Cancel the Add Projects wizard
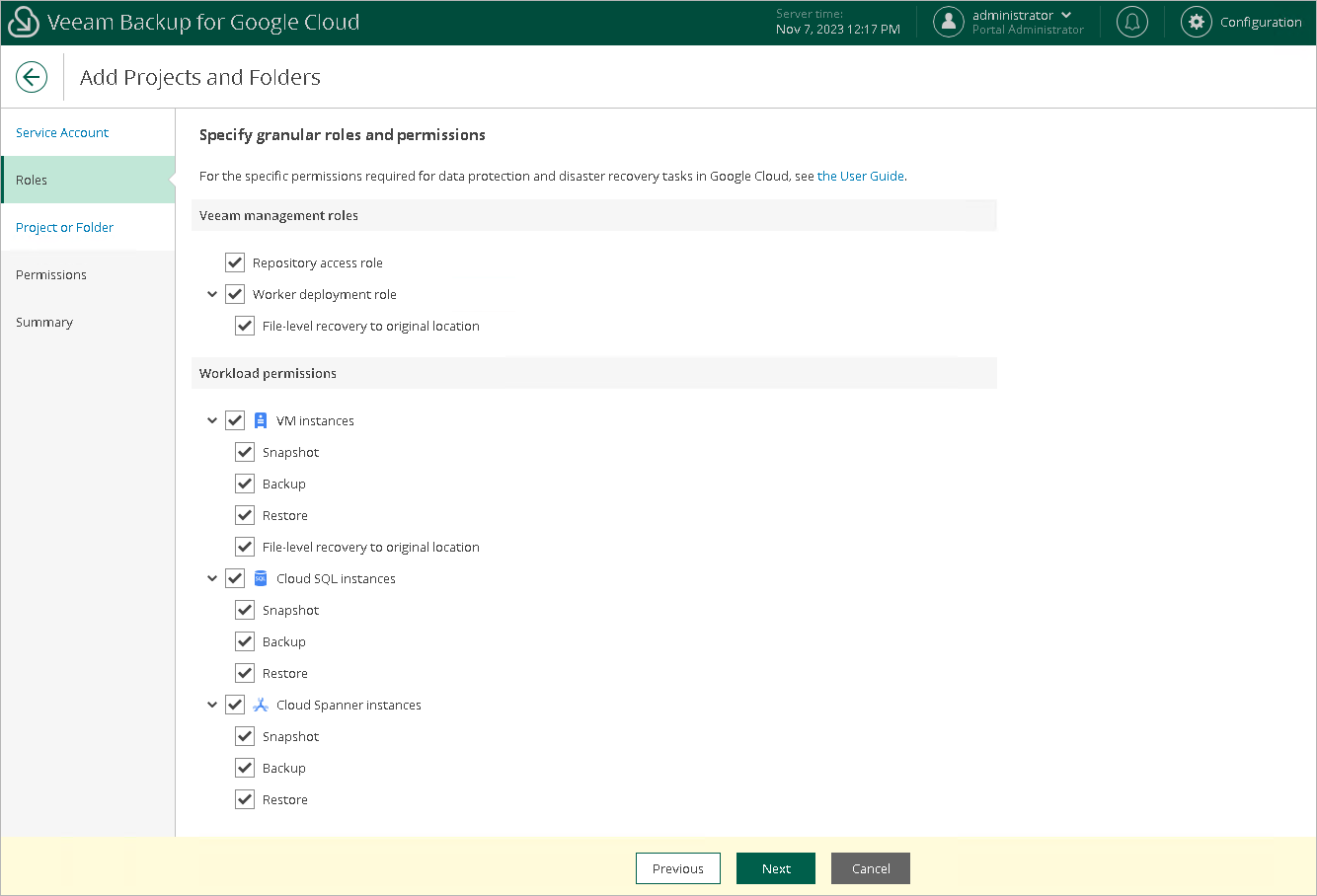 pos(871,868)
